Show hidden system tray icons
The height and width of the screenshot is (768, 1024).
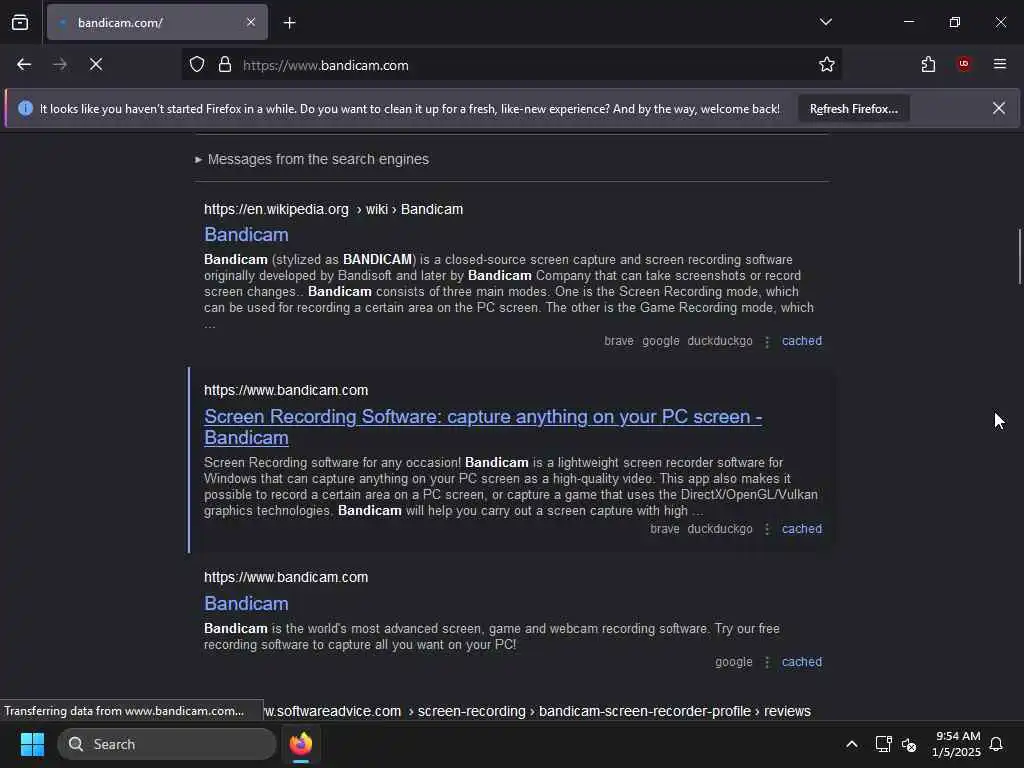click(852, 744)
